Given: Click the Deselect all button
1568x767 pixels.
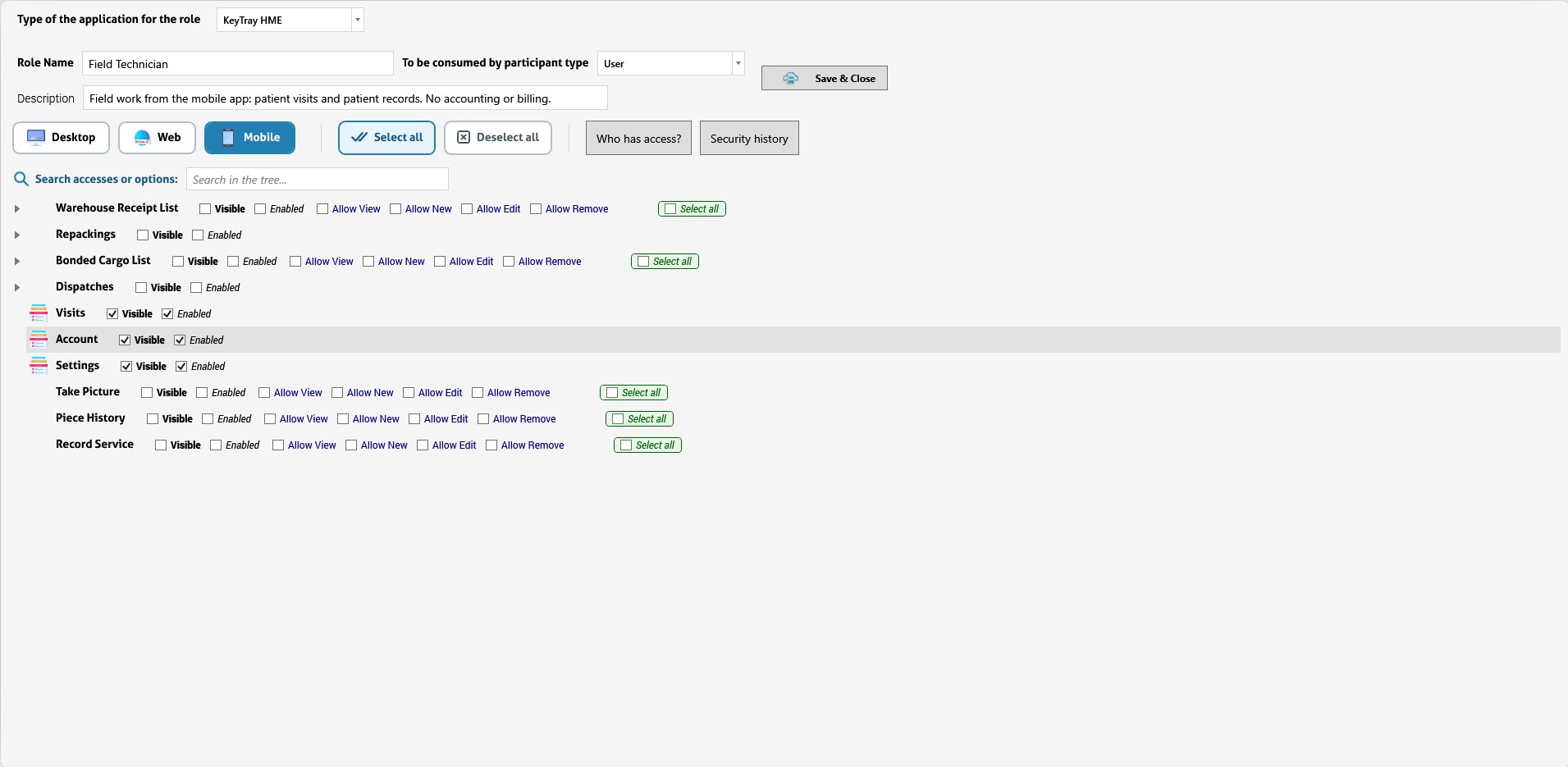Looking at the screenshot, I should point(497,138).
